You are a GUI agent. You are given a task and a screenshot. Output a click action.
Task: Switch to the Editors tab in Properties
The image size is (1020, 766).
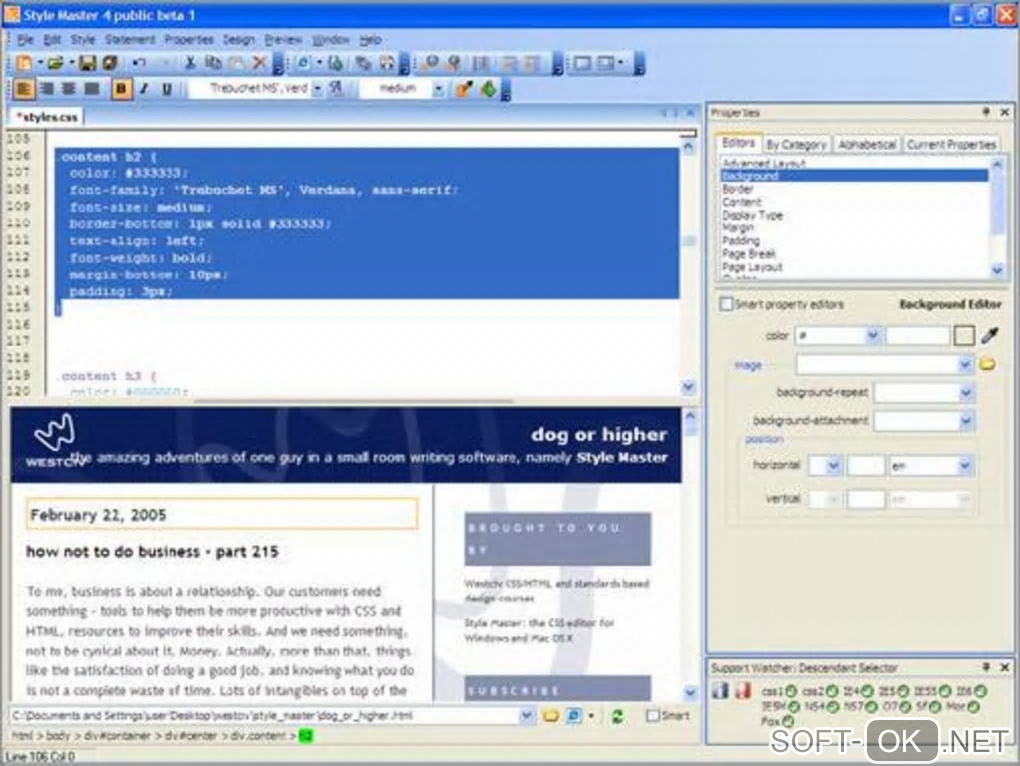click(738, 143)
